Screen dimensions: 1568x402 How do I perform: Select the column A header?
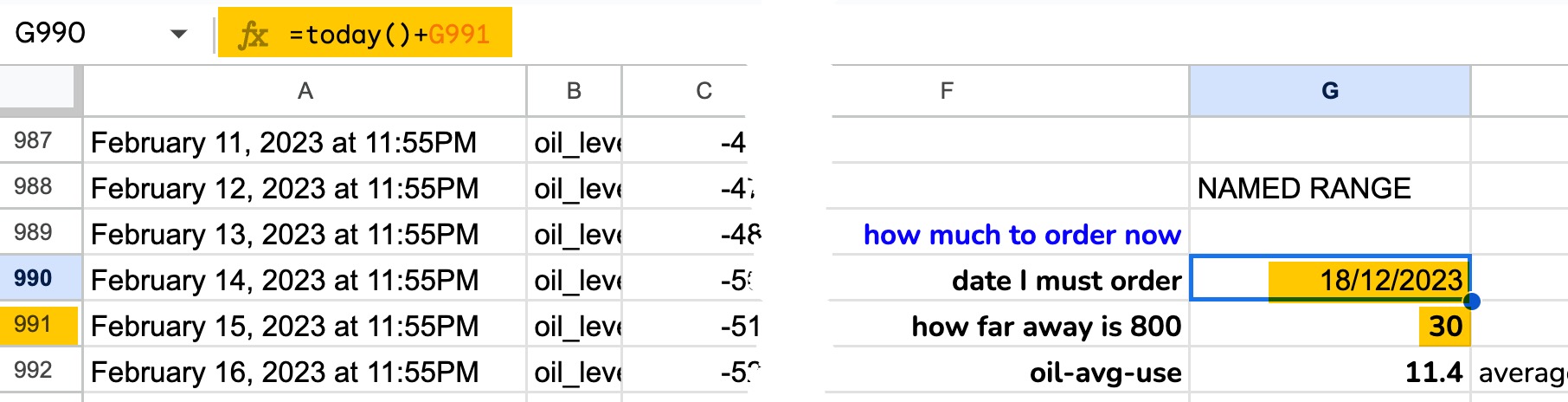tap(305, 91)
